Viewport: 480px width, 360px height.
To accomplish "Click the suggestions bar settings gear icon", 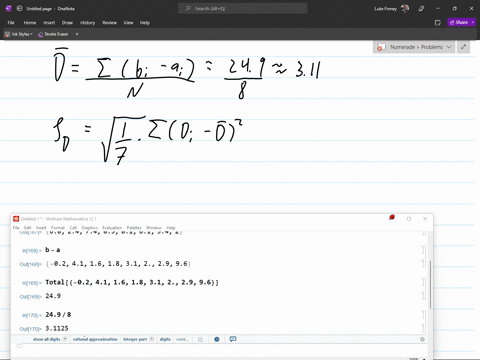I will pos(422,339).
